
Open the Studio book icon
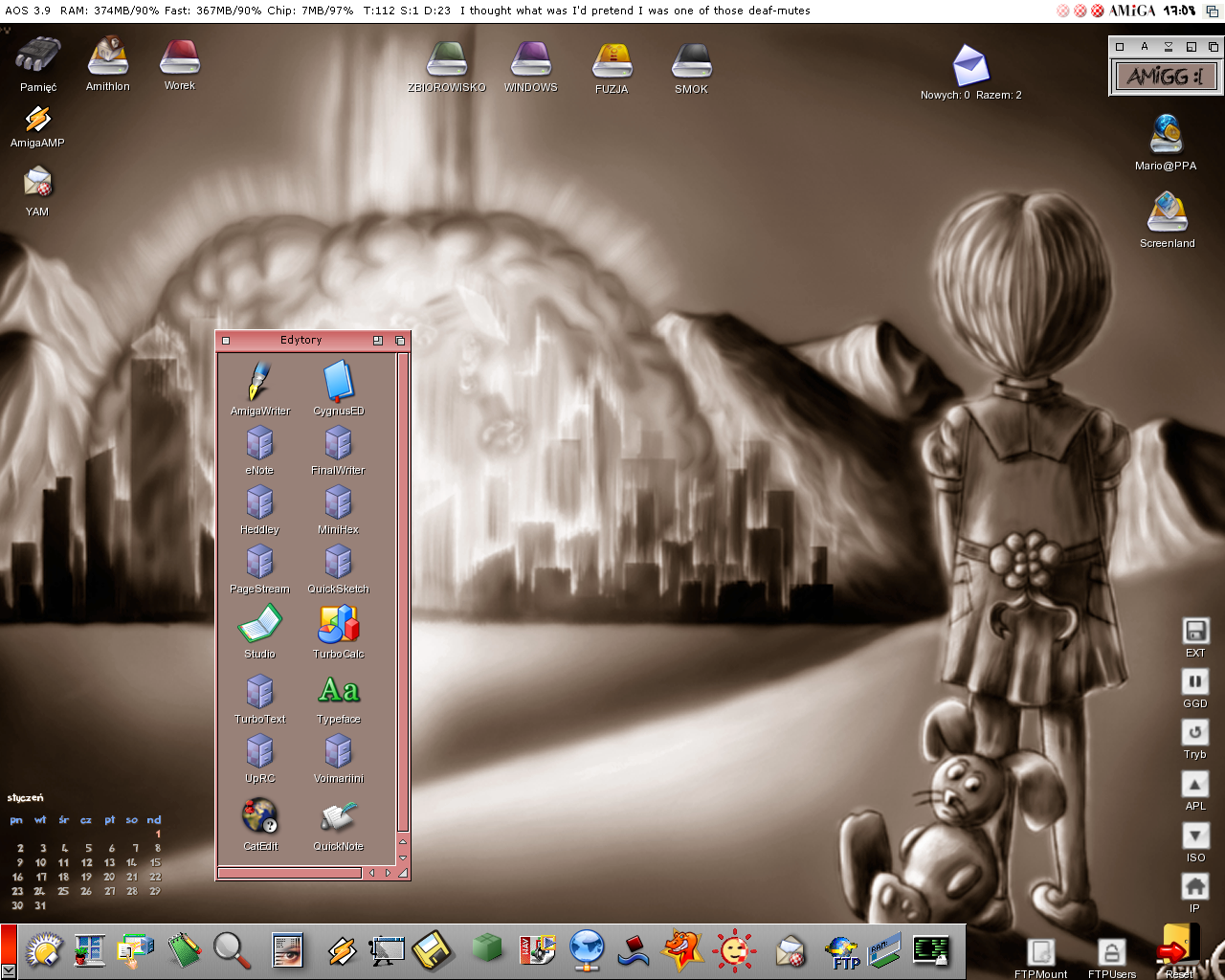[x=259, y=625]
